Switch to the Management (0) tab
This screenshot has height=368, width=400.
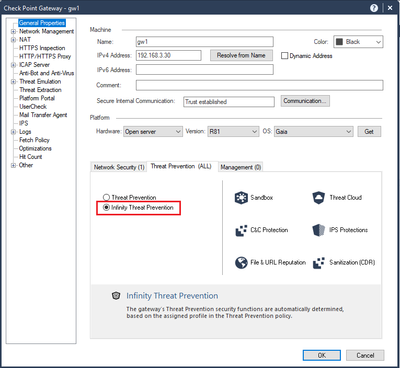click(x=241, y=167)
